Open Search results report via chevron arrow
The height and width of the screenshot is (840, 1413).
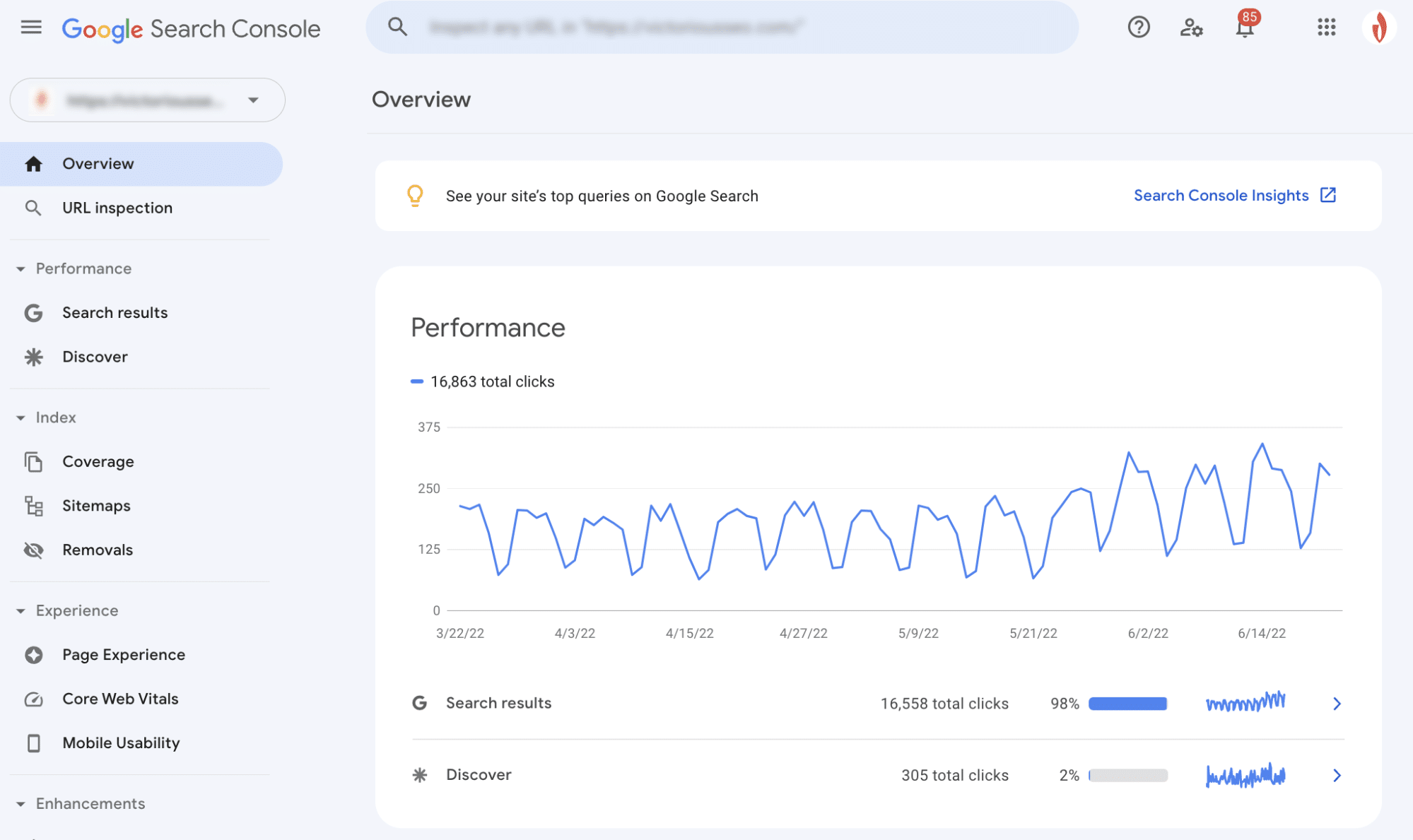[x=1337, y=704]
